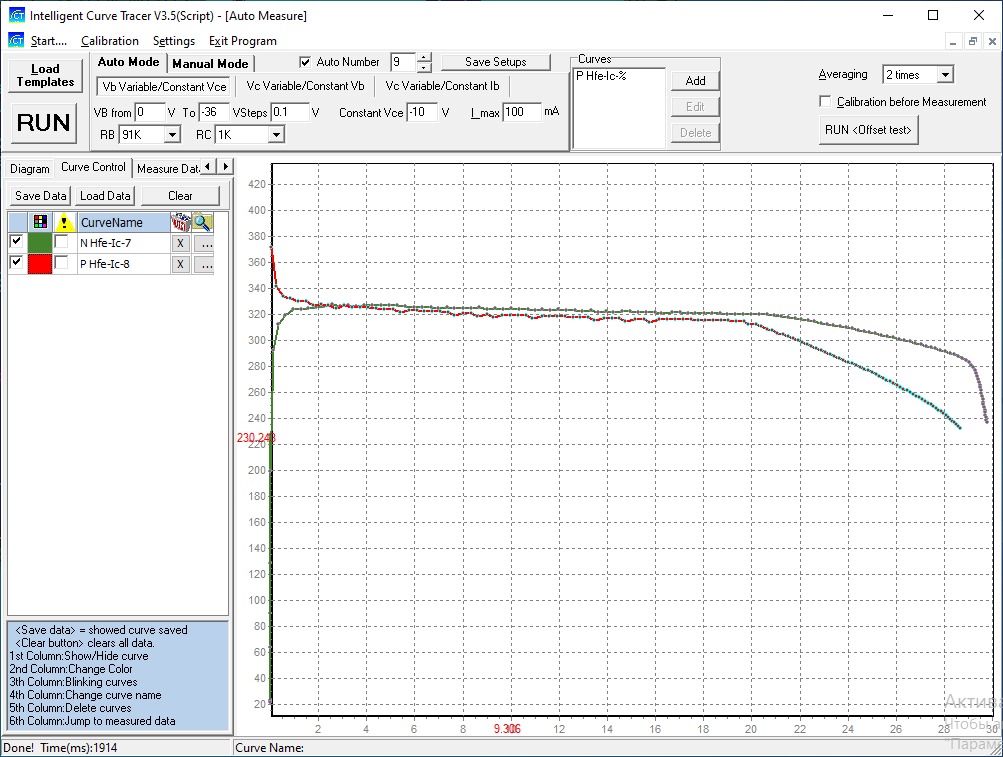1003x757 pixels.
Task: Select Vc Variable/Constant Vb mode
Action: 305,86
